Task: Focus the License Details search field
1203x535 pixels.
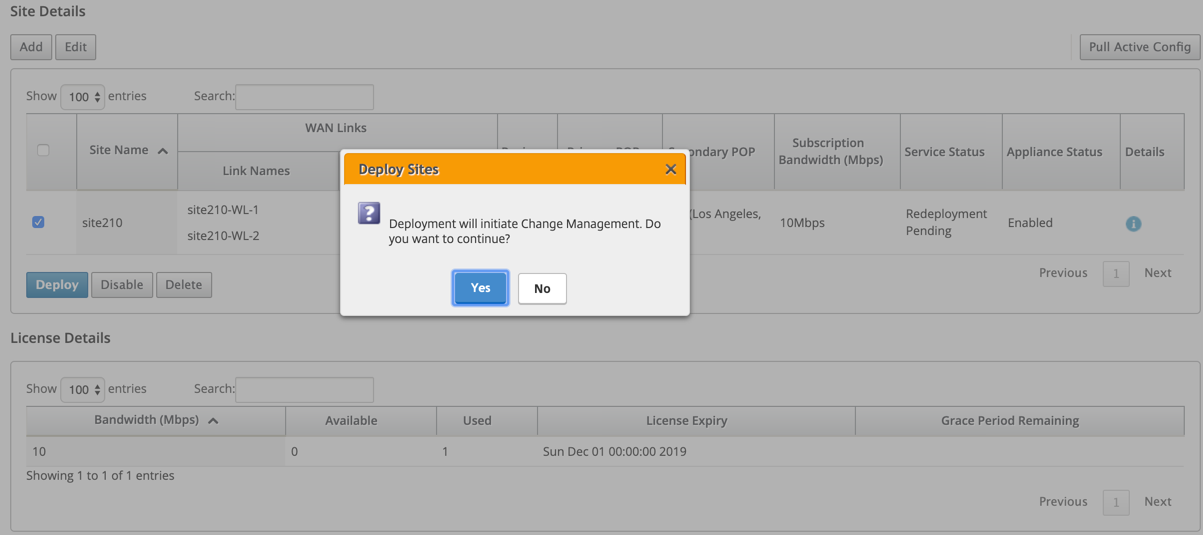Action: [x=304, y=389]
